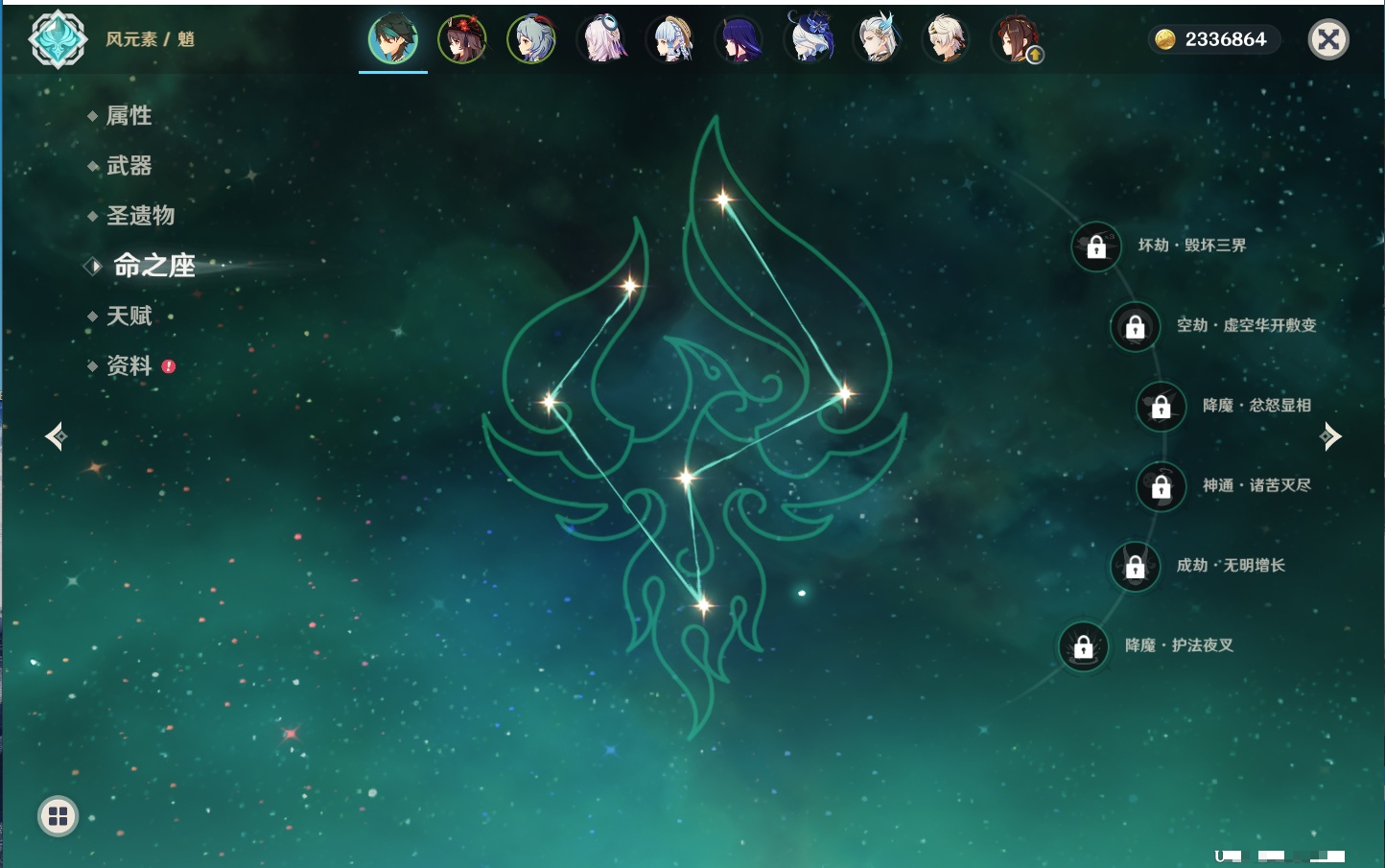
Task: Click the 神通·诸苦灭尽 constellation label
Action: pos(1256,485)
